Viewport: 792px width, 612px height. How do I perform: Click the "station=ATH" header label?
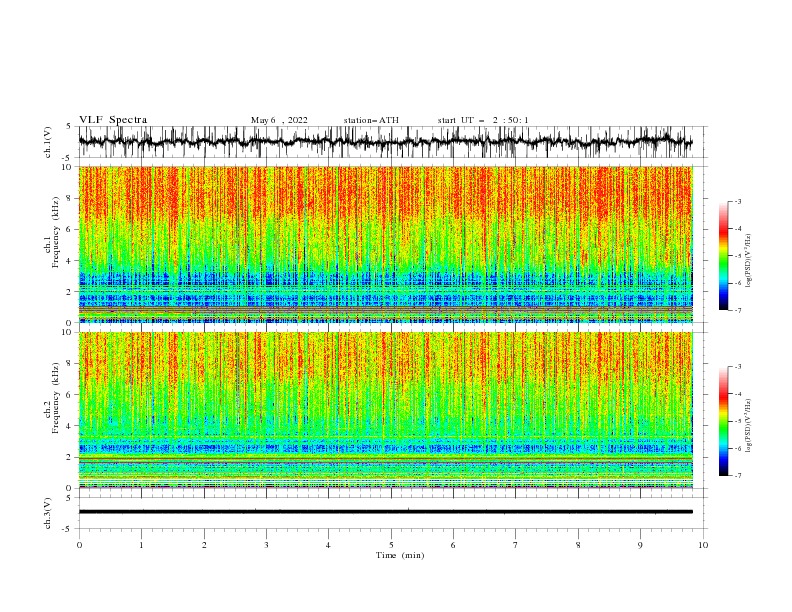[x=371, y=120]
